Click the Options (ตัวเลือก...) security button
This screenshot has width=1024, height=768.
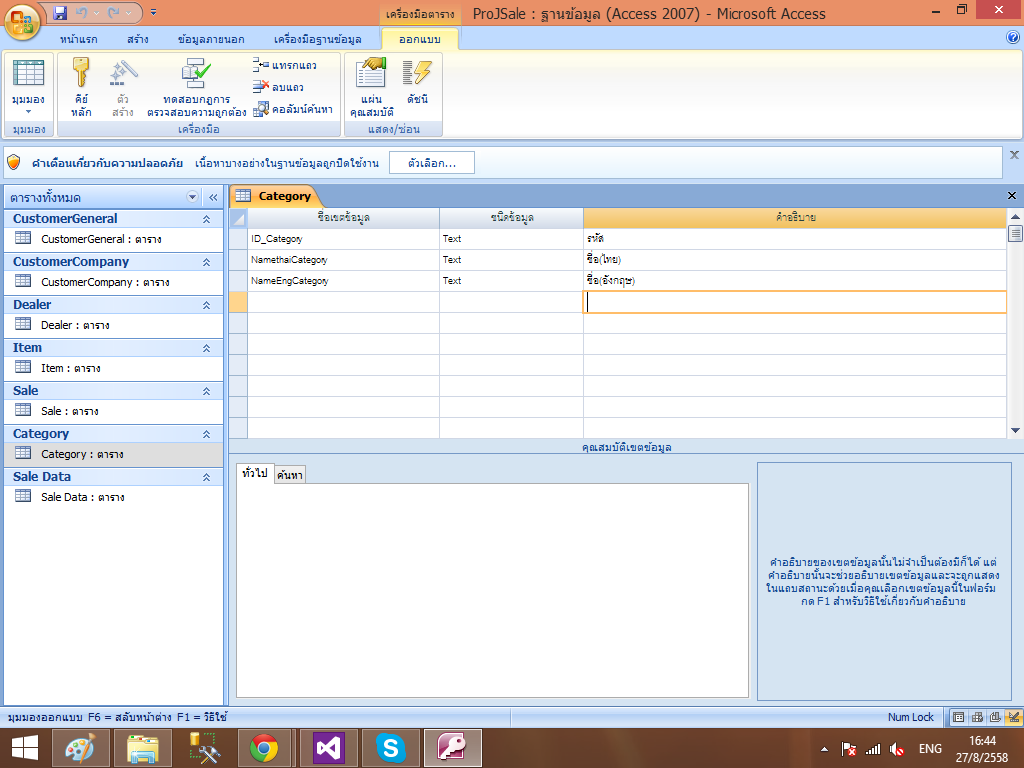(x=432, y=162)
